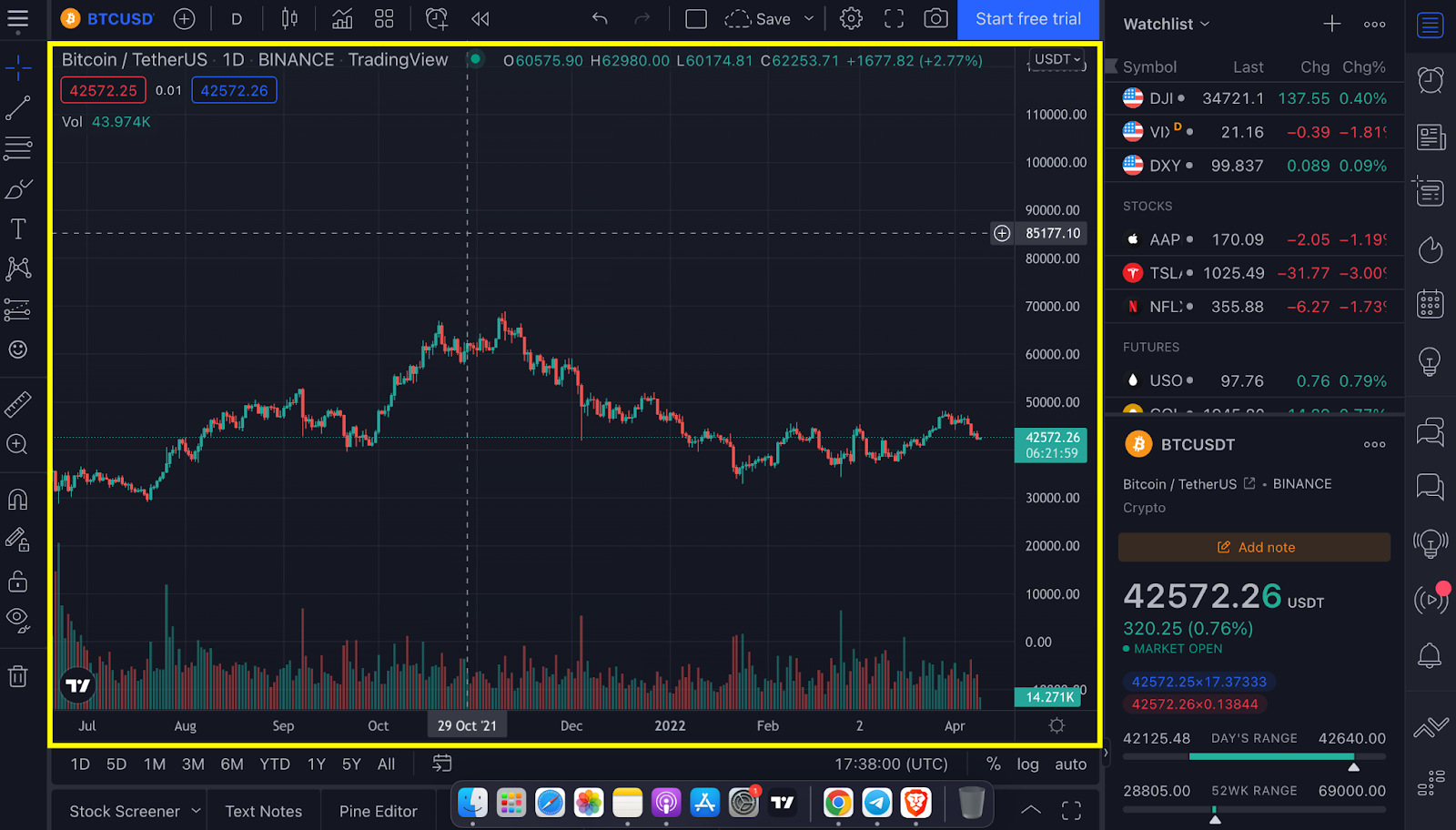Image resolution: width=1456 pixels, height=830 pixels.
Task: Select the crosshair cursor tool
Action: point(18,66)
